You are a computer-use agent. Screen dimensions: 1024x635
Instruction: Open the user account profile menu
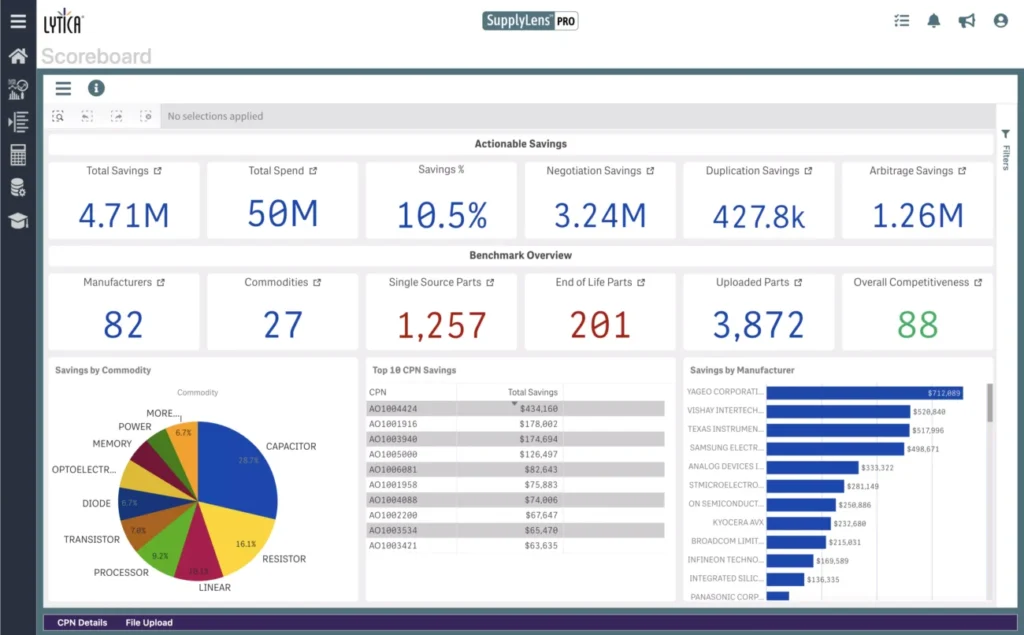[x=1000, y=20]
